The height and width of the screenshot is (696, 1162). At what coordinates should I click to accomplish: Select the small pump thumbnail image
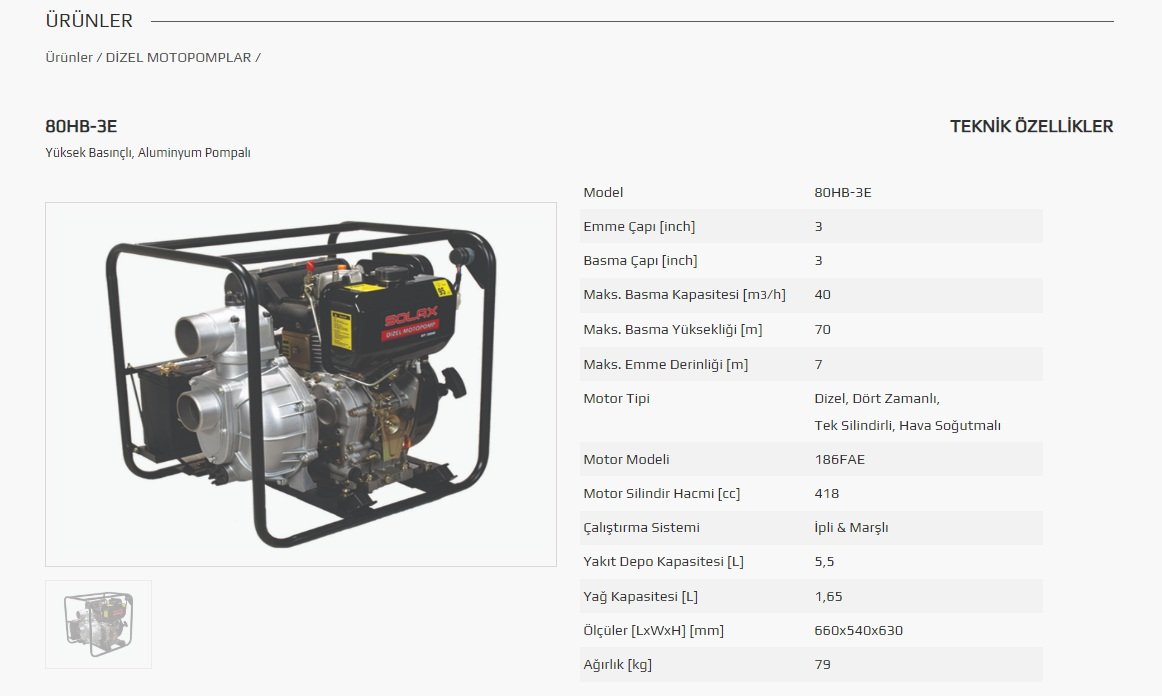point(99,624)
